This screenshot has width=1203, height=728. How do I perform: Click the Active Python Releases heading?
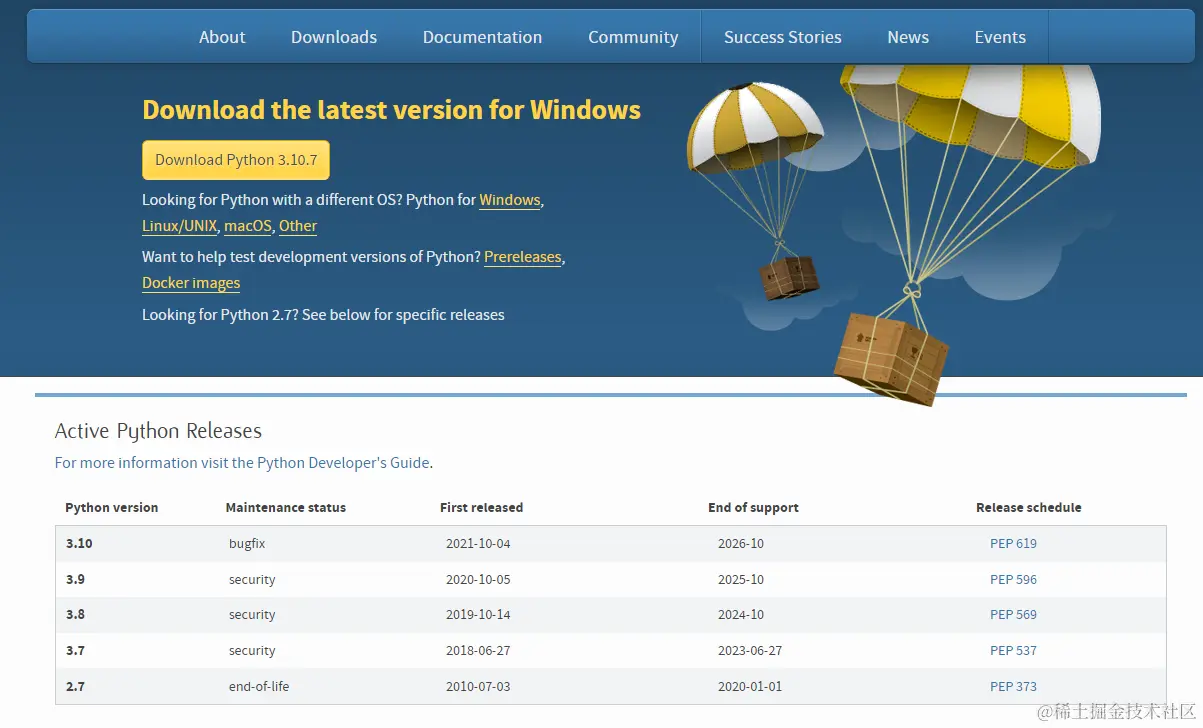(x=158, y=431)
